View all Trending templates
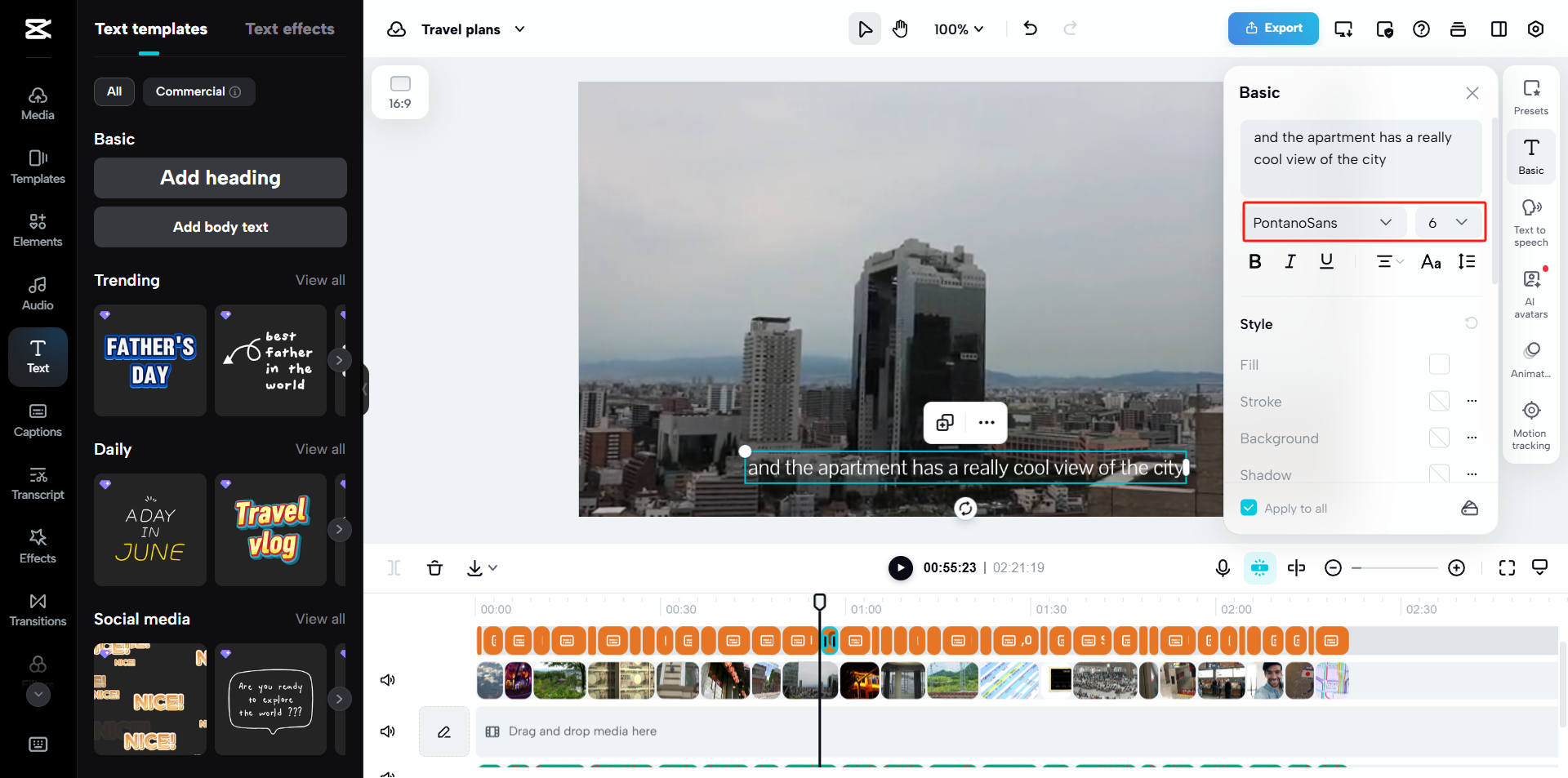This screenshot has height=778, width=1568. point(320,280)
